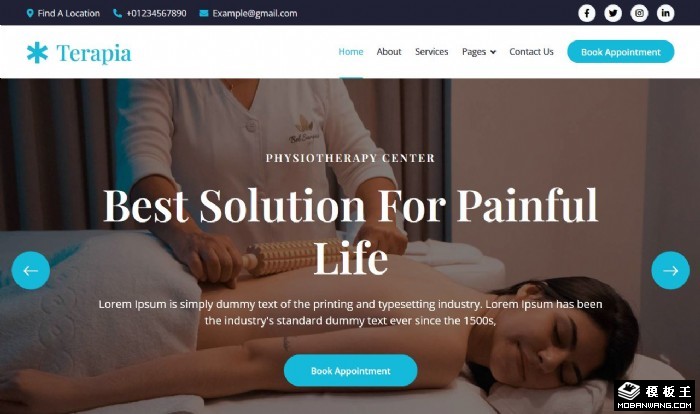700x414 pixels.
Task: Open Contact Us from navigation
Action: pos(531,52)
